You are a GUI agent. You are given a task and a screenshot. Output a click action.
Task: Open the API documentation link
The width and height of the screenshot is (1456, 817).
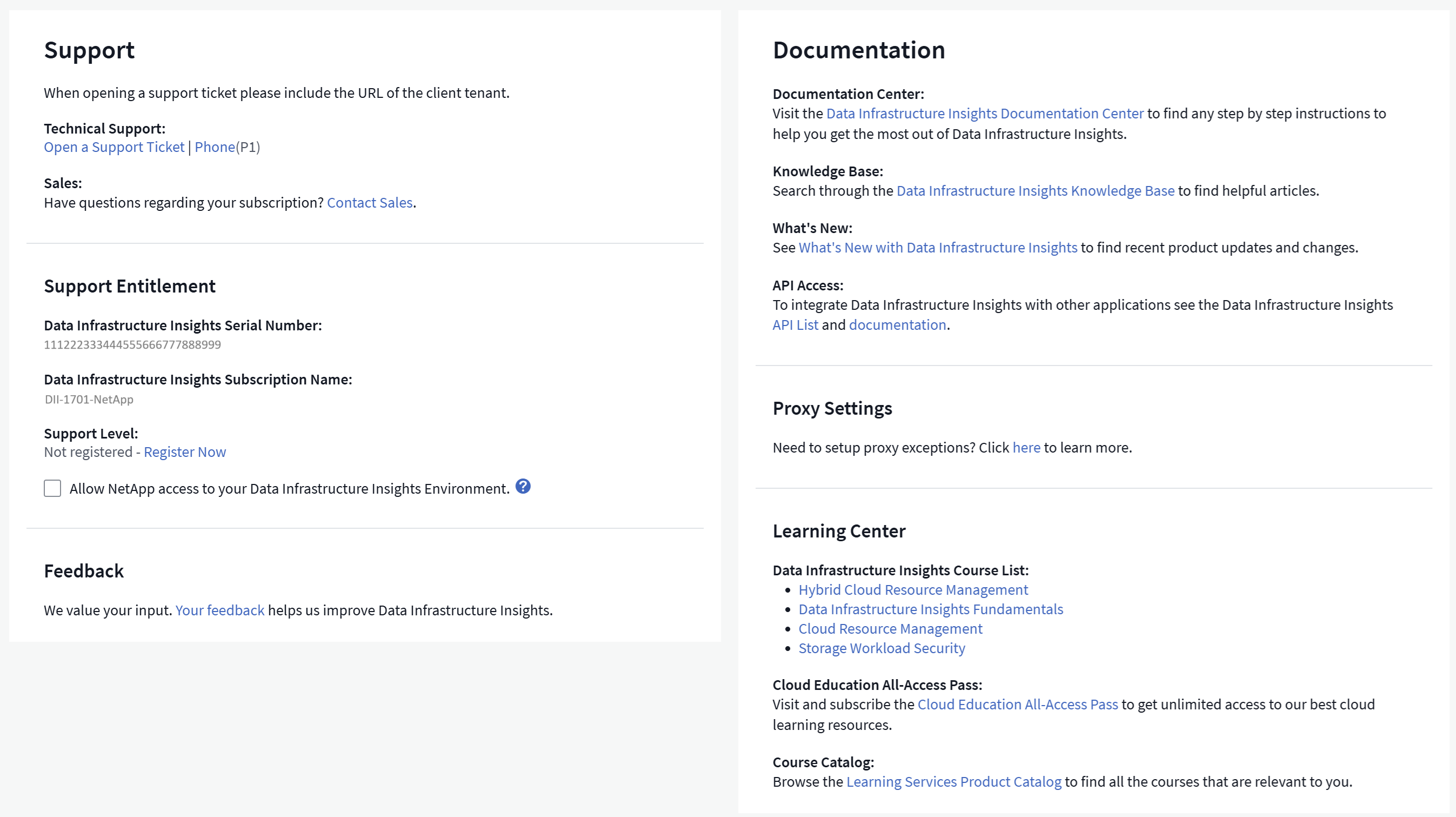[x=898, y=325]
